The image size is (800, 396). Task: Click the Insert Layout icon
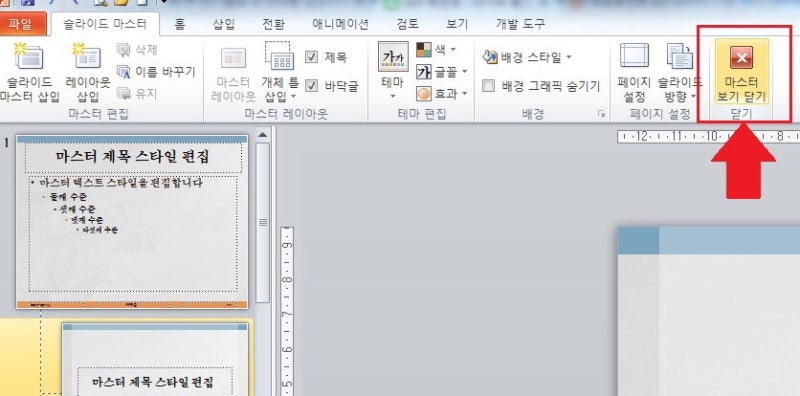pos(87,56)
